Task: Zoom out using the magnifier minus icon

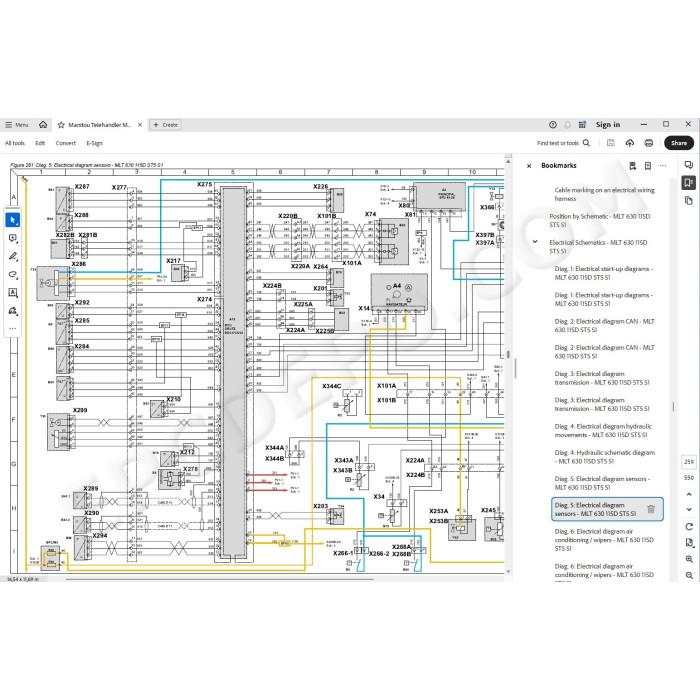Action: pos(689,575)
